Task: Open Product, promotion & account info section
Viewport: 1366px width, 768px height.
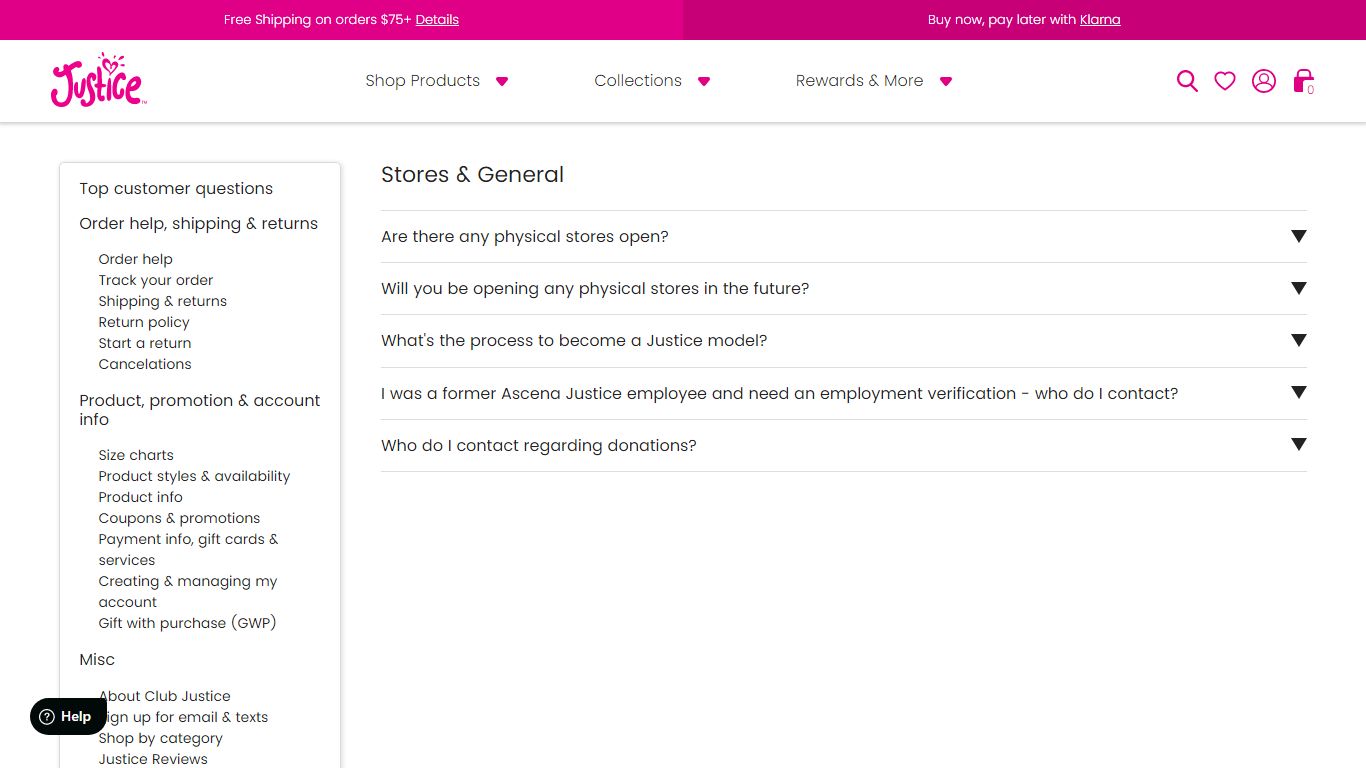Action: pos(200,410)
